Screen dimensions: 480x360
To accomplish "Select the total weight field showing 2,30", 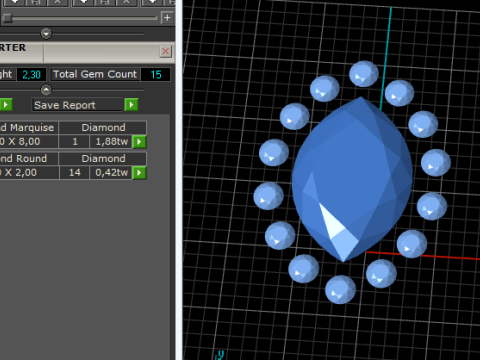I will point(31,74).
